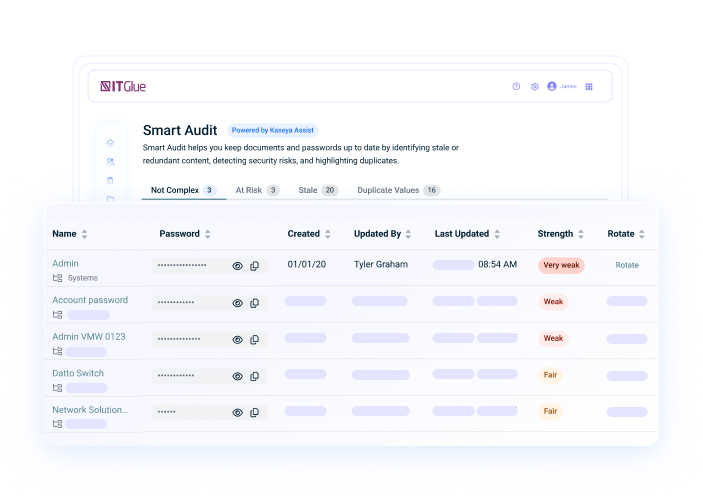The image size is (703, 499).
Task: Click the Powered by Kaseya Assist badge
Action: click(x=273, y=130)
